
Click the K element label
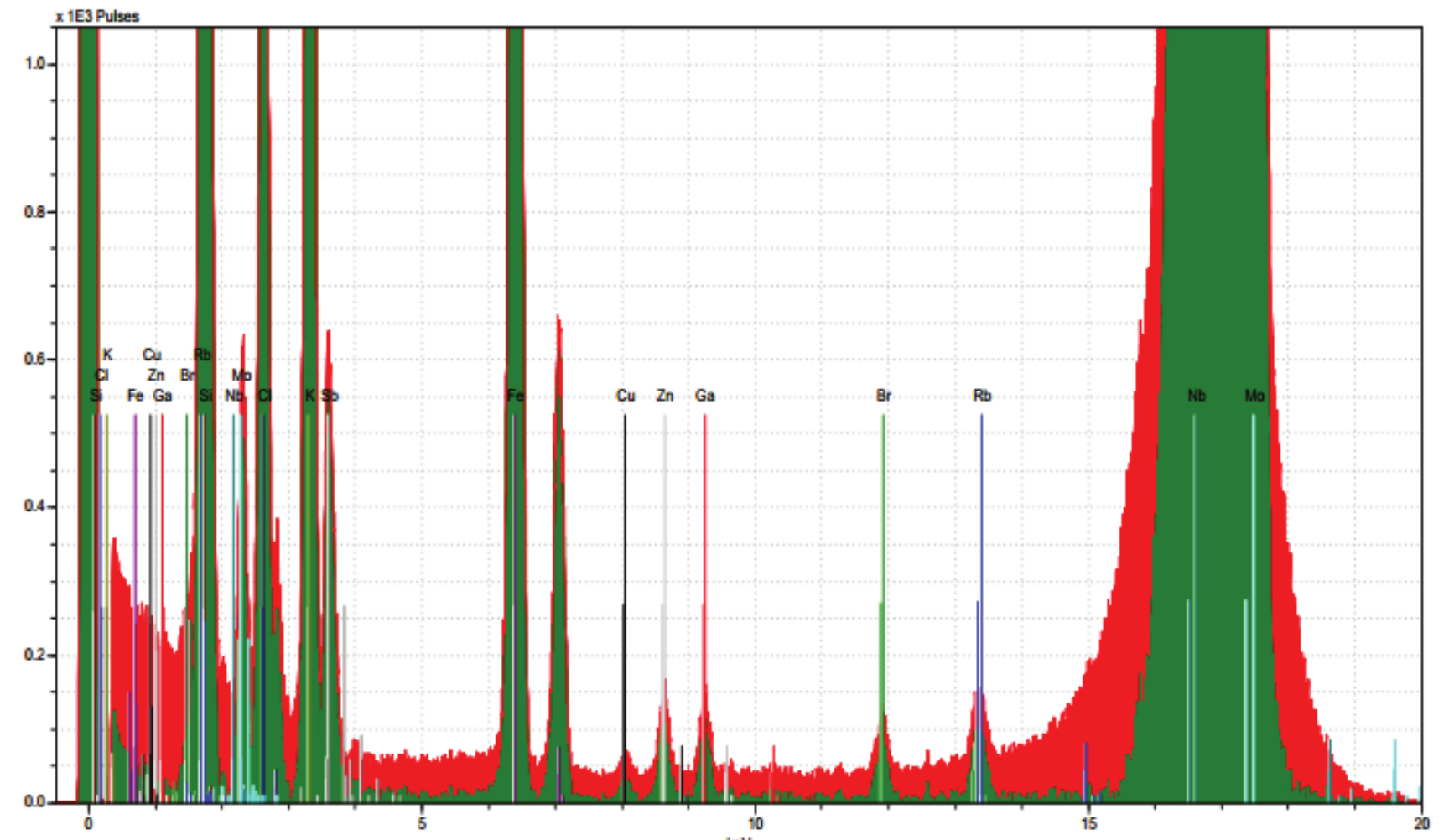(x=106, y=355)
